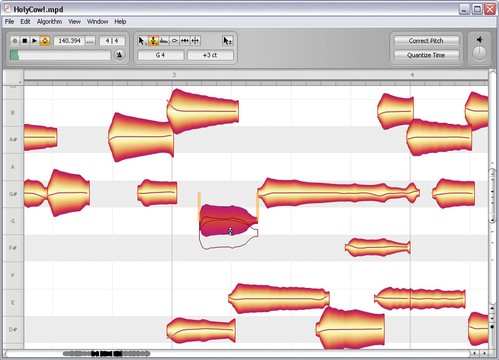Click the Correct Pitch button
Image resolution: width=499 pixels, height=360 pixels.
coord(426,41)
